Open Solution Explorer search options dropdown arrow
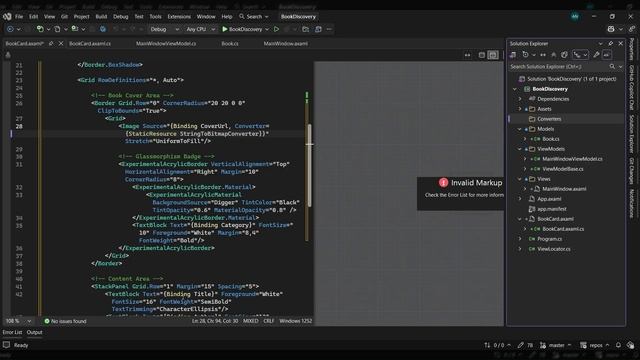This screenshot has height=360, width=640. (x=620, y=67)
